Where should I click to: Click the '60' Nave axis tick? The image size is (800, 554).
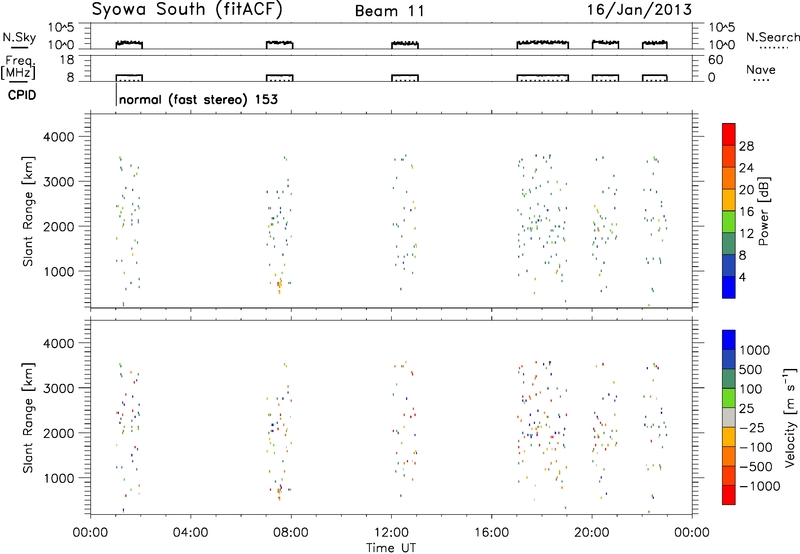[715, 60]
